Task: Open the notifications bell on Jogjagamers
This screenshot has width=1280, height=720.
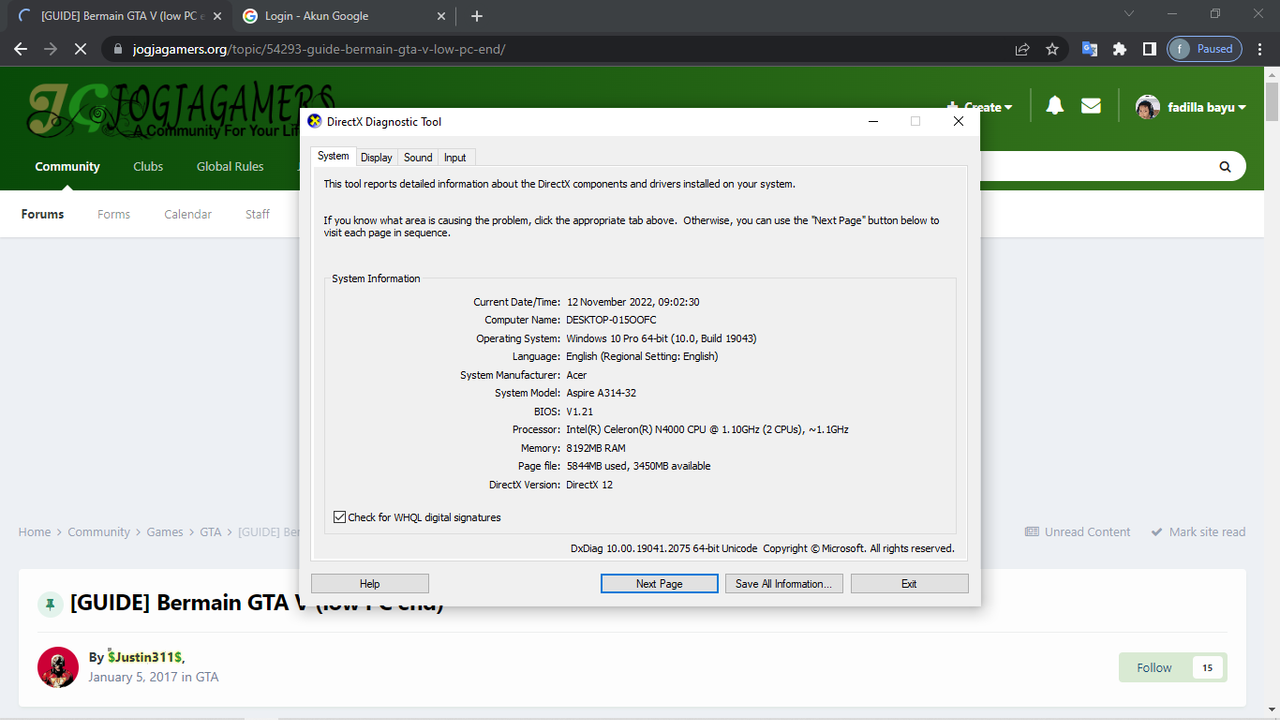Action: pos(1054,106)
